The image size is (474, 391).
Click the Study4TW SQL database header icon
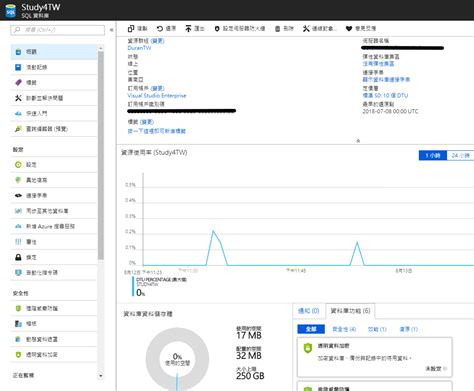pyautogui.click(x=11, y=11)
